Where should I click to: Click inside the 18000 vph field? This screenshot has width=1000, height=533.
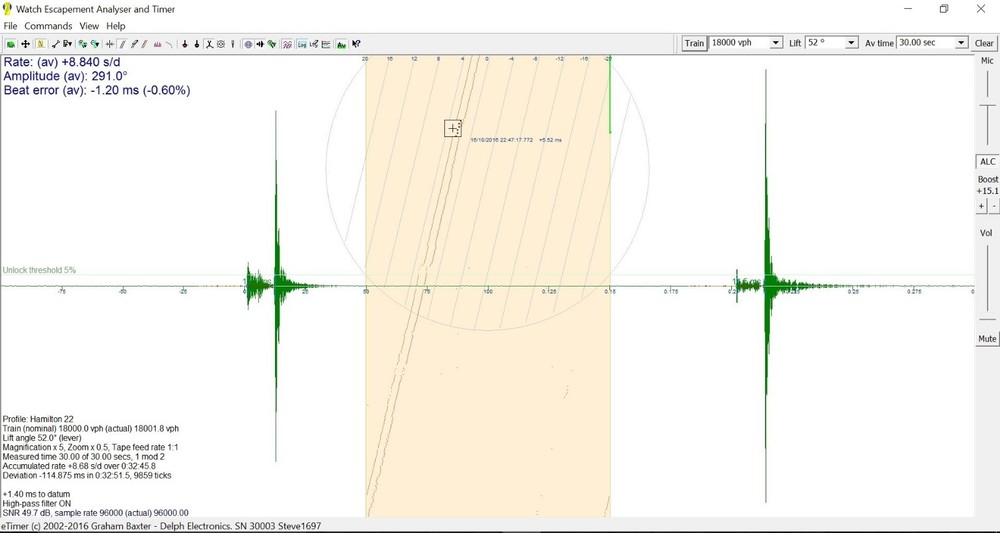click(740, 43)
